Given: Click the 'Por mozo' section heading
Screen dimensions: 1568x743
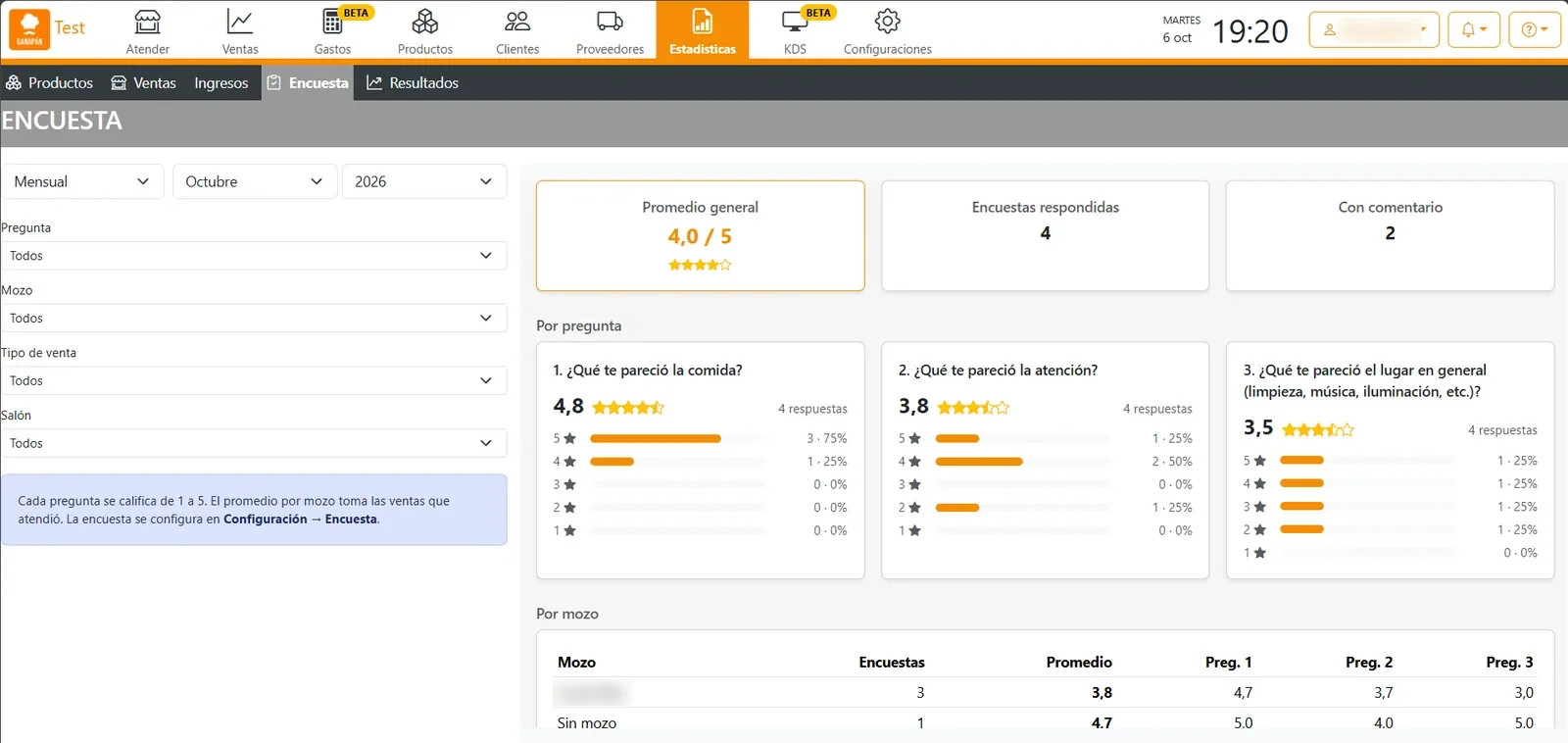Looking at the screenshot, I should 567,614.
